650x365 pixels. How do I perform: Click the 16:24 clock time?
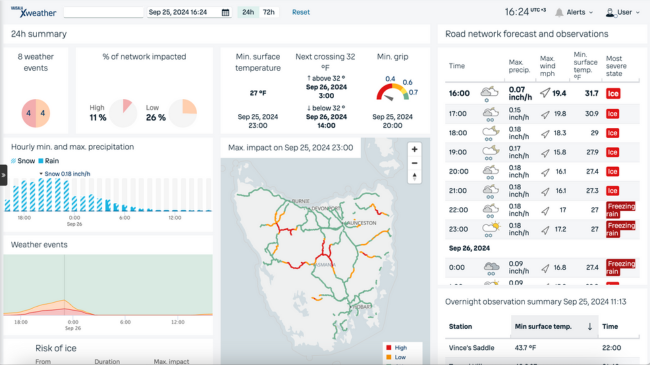(517, 12)
